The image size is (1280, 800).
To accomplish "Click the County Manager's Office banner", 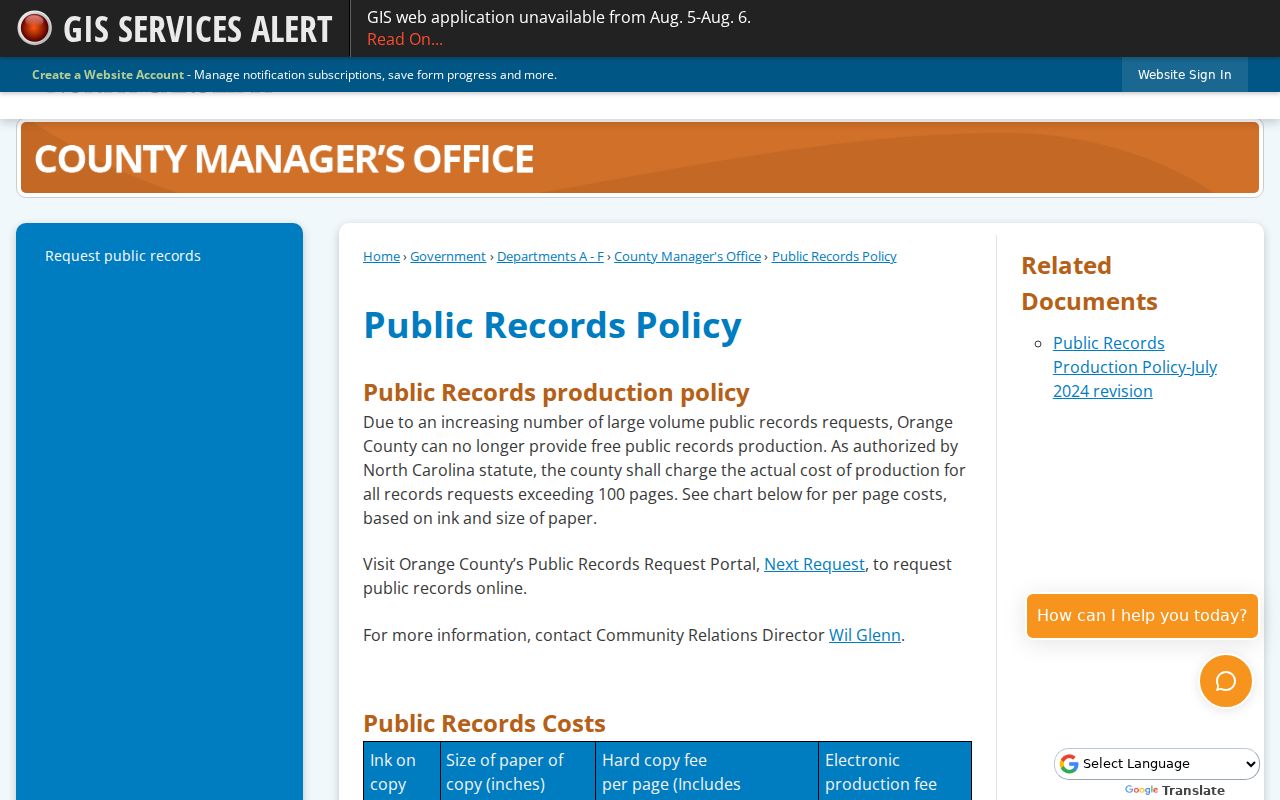I will (640, 158).
